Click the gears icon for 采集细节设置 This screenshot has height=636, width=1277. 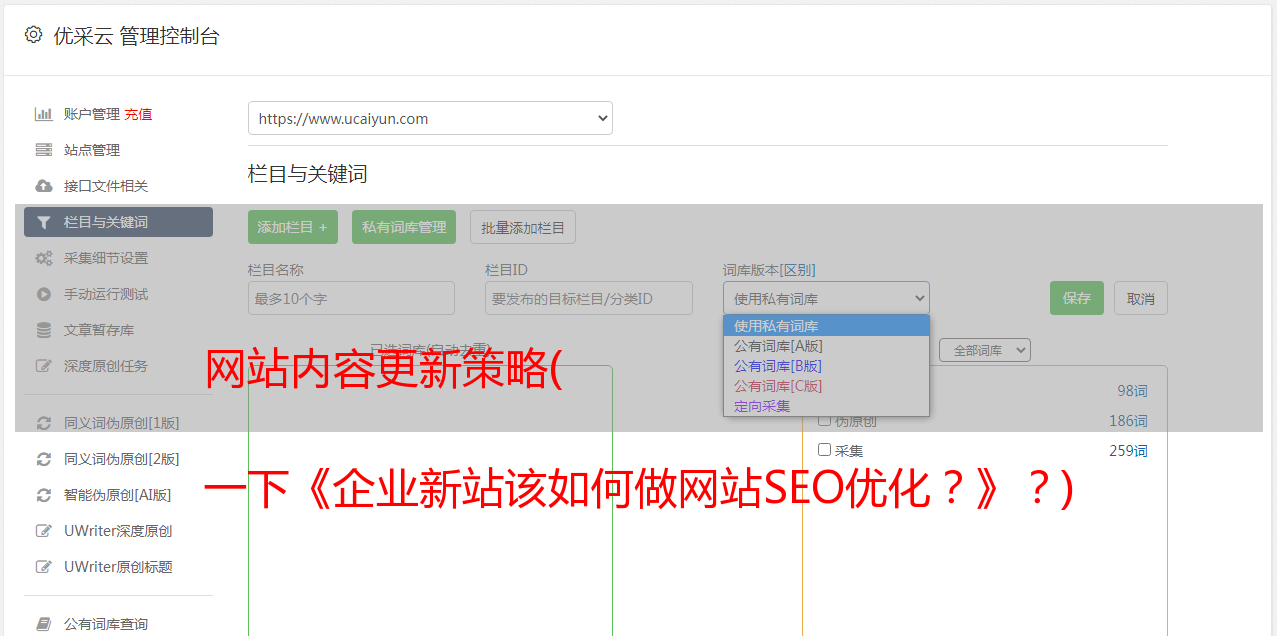click(x=44, y=258)
